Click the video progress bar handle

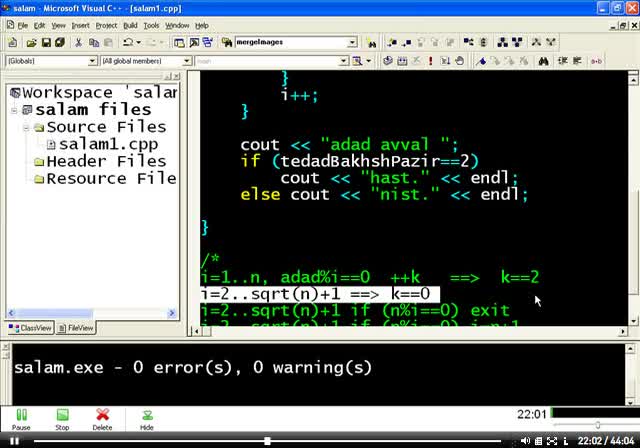[267, 441]
